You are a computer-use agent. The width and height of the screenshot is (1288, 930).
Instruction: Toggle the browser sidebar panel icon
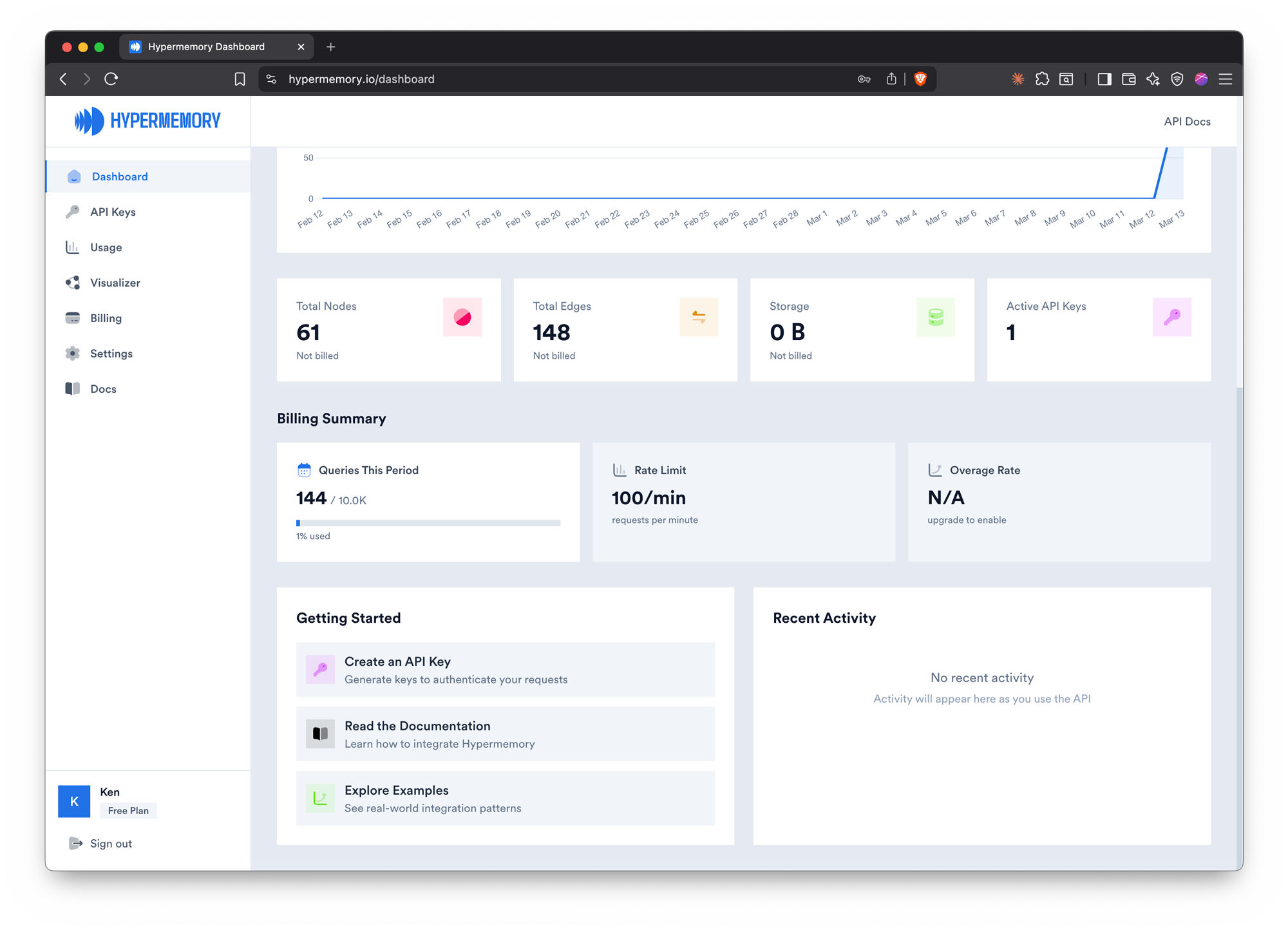(1104, 79)
